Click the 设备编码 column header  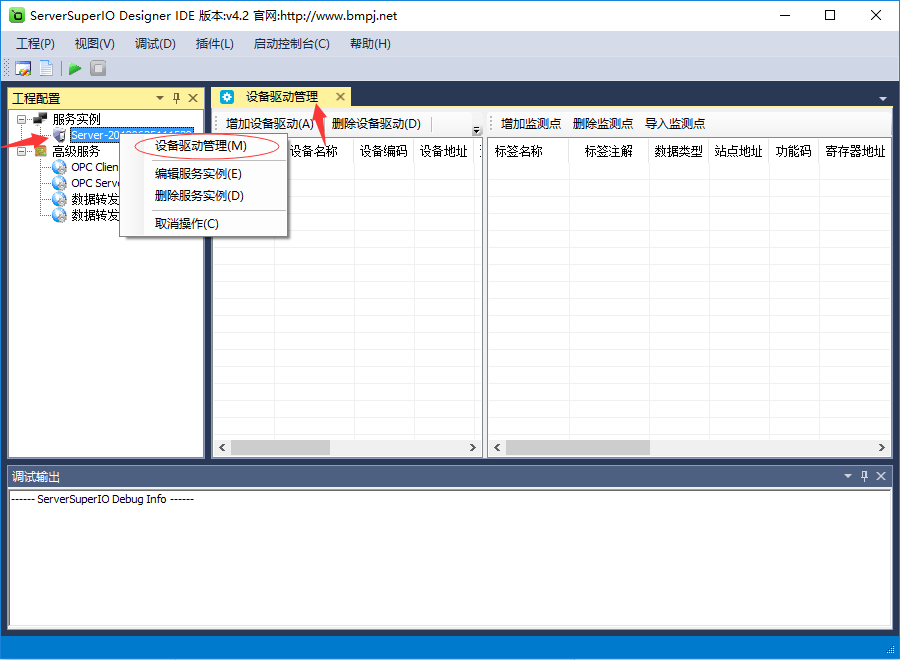tap(384, 152)
